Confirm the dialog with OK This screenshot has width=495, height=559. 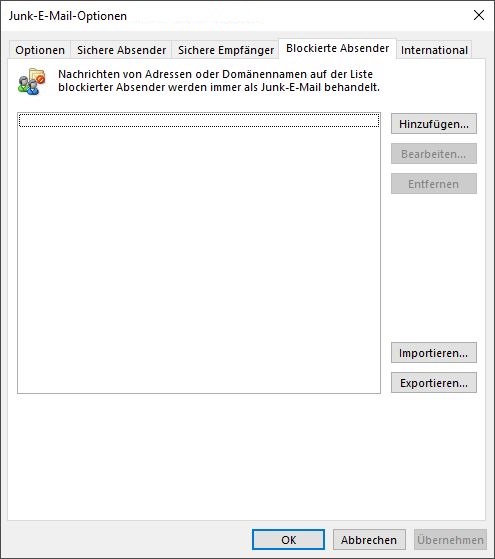(288, 540)
